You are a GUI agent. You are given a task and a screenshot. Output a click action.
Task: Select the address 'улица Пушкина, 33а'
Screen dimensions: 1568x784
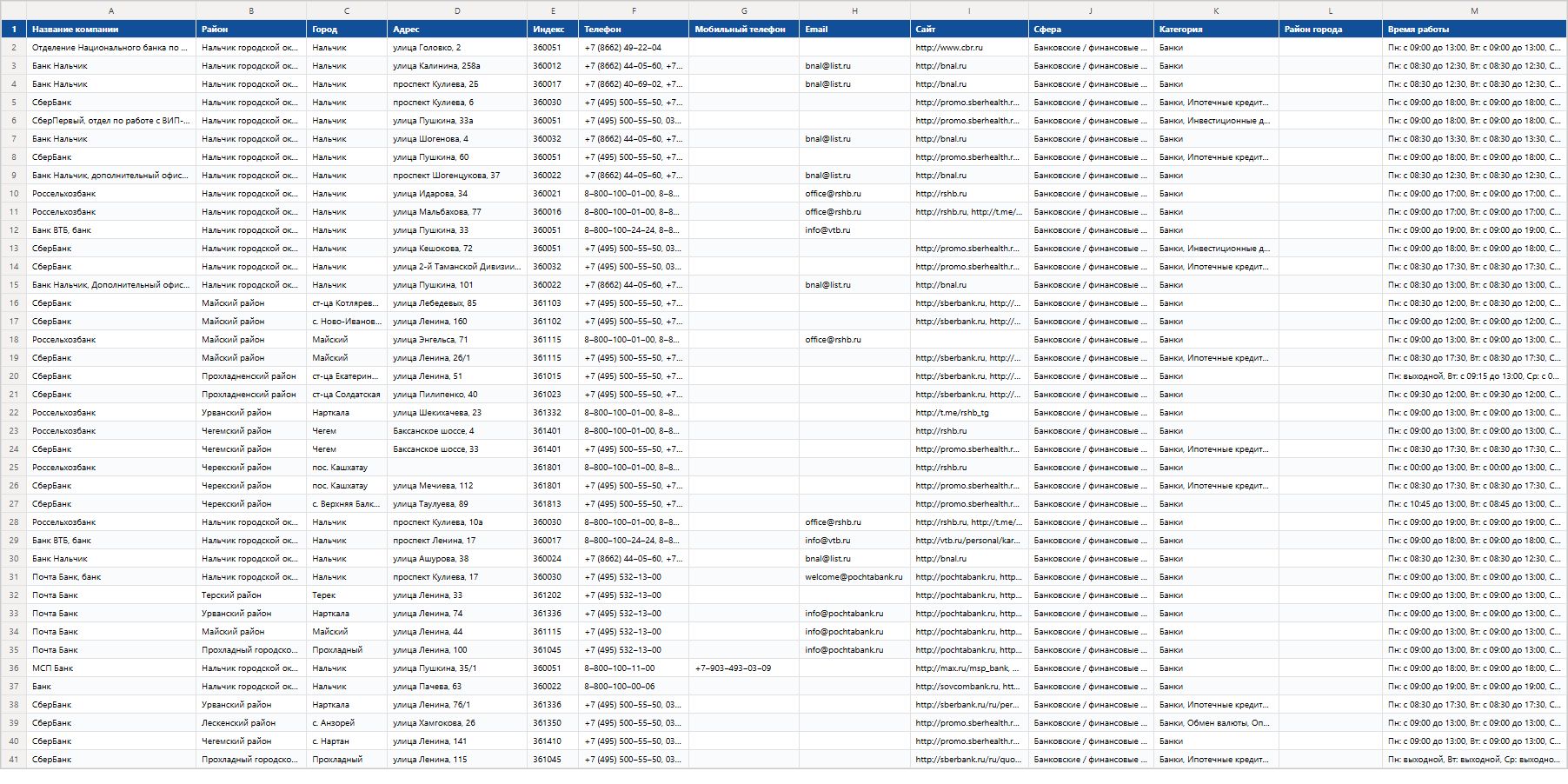tap(457, 121)
